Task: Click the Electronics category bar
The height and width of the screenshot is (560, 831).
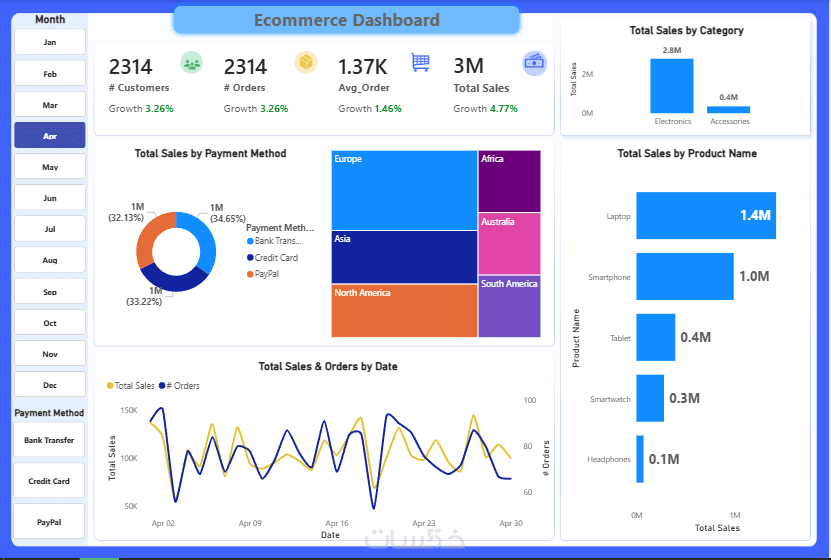Action: (671, 86)
